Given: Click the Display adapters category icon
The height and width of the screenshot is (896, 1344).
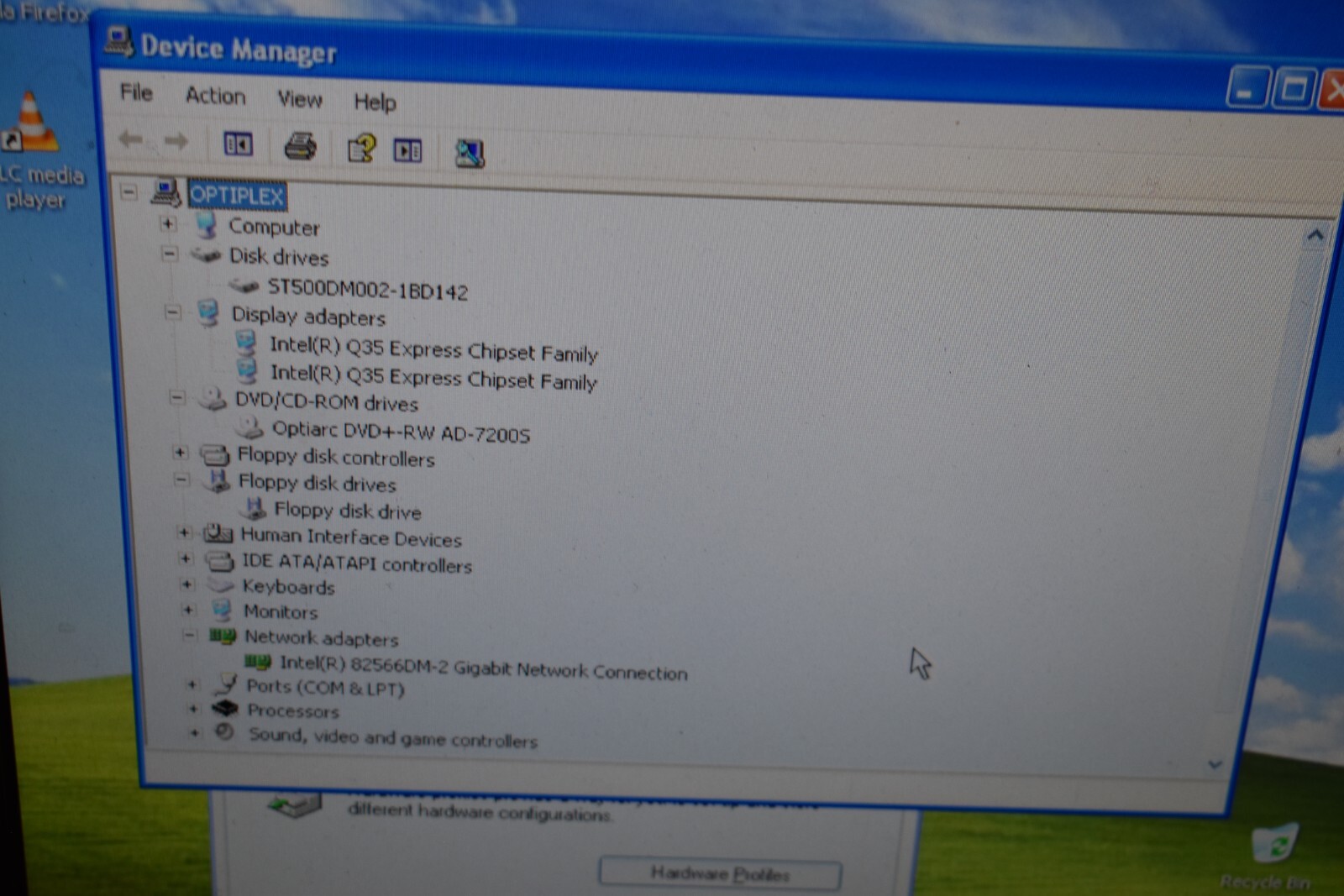Looking at the screenshot, I should pos(208,313).
